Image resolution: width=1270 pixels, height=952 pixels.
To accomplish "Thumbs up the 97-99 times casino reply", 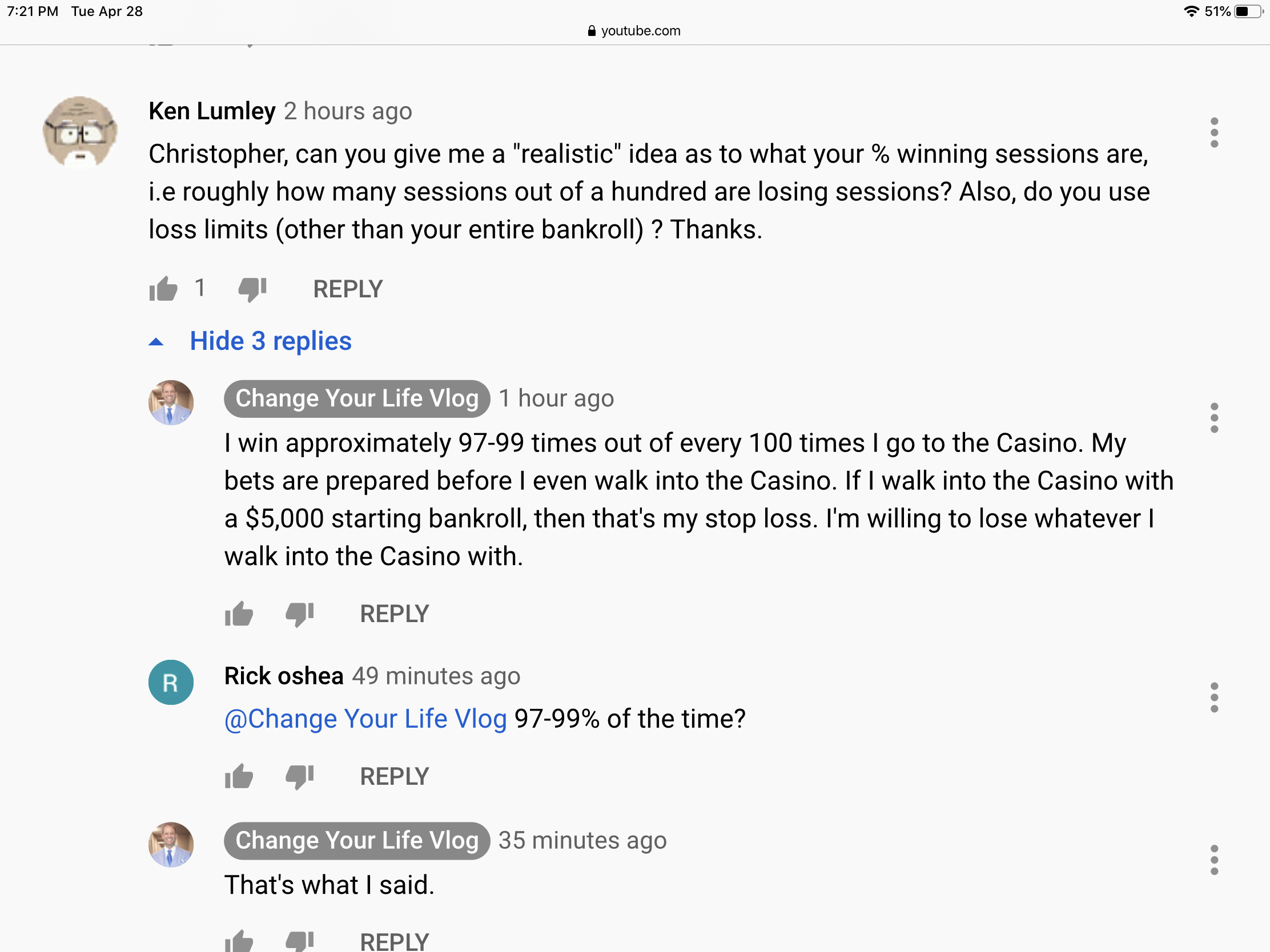I will [x=239, y=614].
